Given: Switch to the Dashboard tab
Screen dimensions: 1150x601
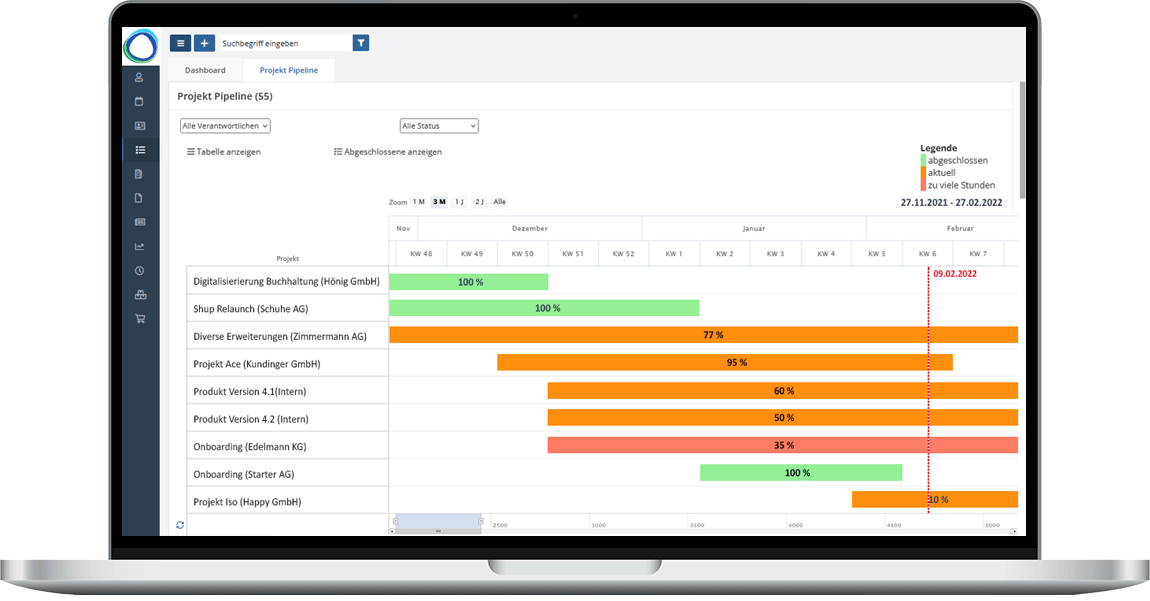Looking at the screenshot, I should click(205, 70).
